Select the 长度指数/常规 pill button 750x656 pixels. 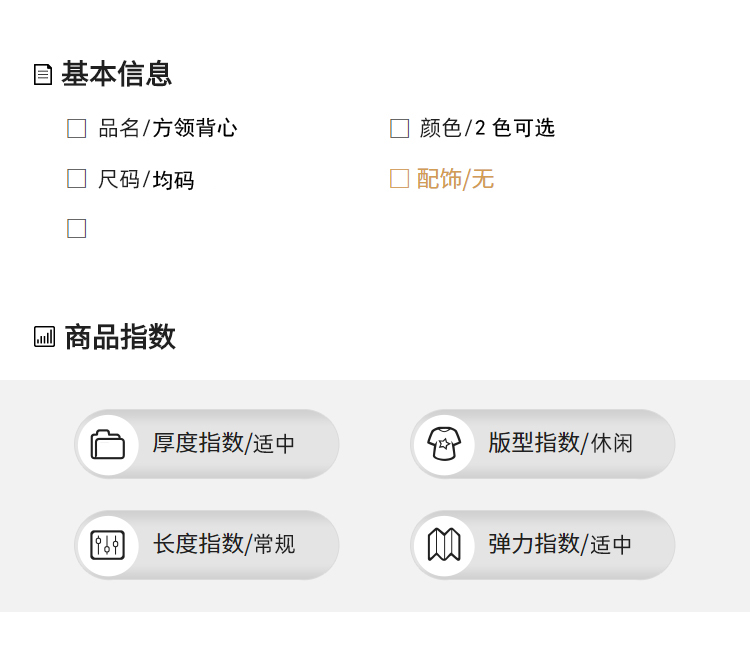[x=207, y=545]
